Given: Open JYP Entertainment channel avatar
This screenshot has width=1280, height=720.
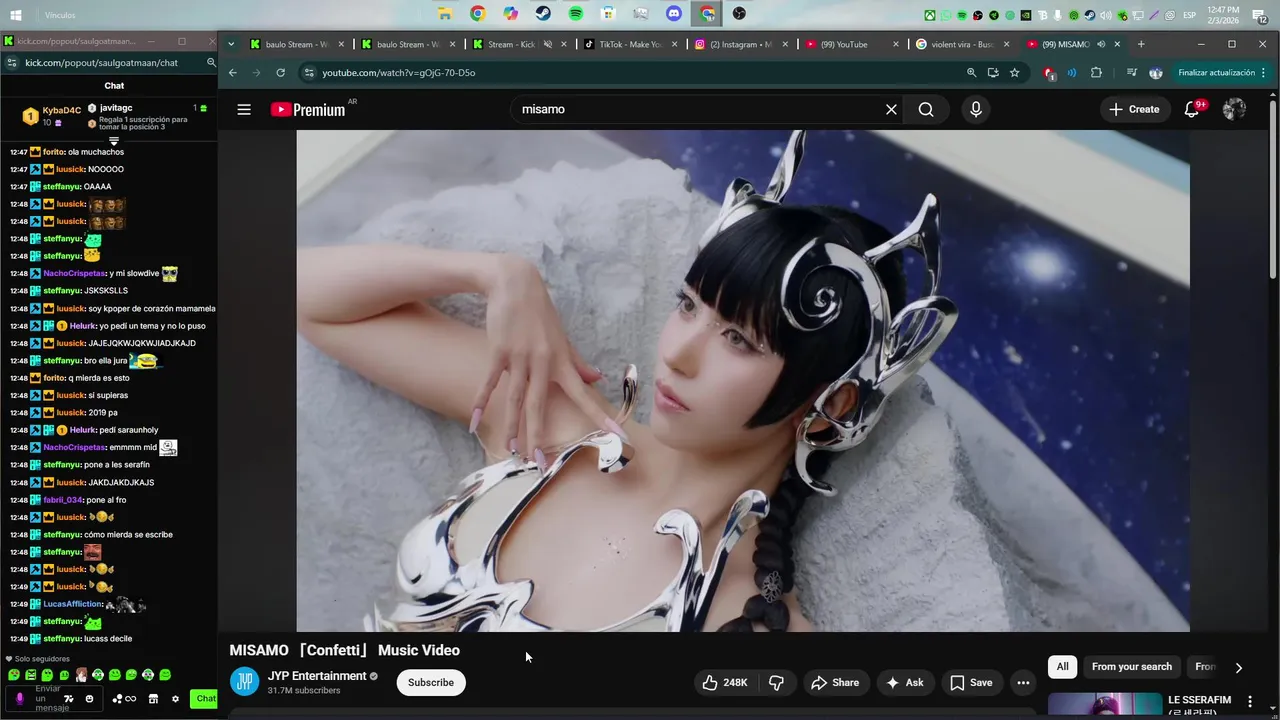Looking at the screenshot, I should click(244, 682).
